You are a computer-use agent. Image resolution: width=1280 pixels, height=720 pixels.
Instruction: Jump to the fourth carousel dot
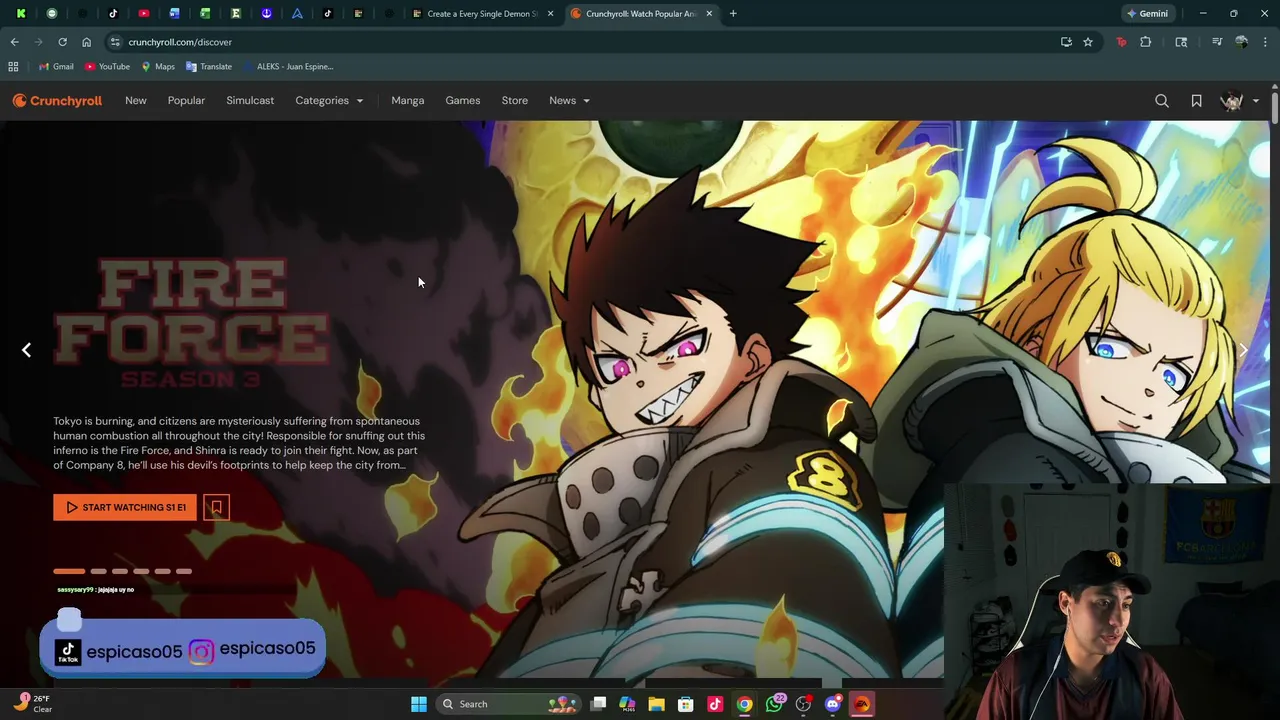point(141,571)
